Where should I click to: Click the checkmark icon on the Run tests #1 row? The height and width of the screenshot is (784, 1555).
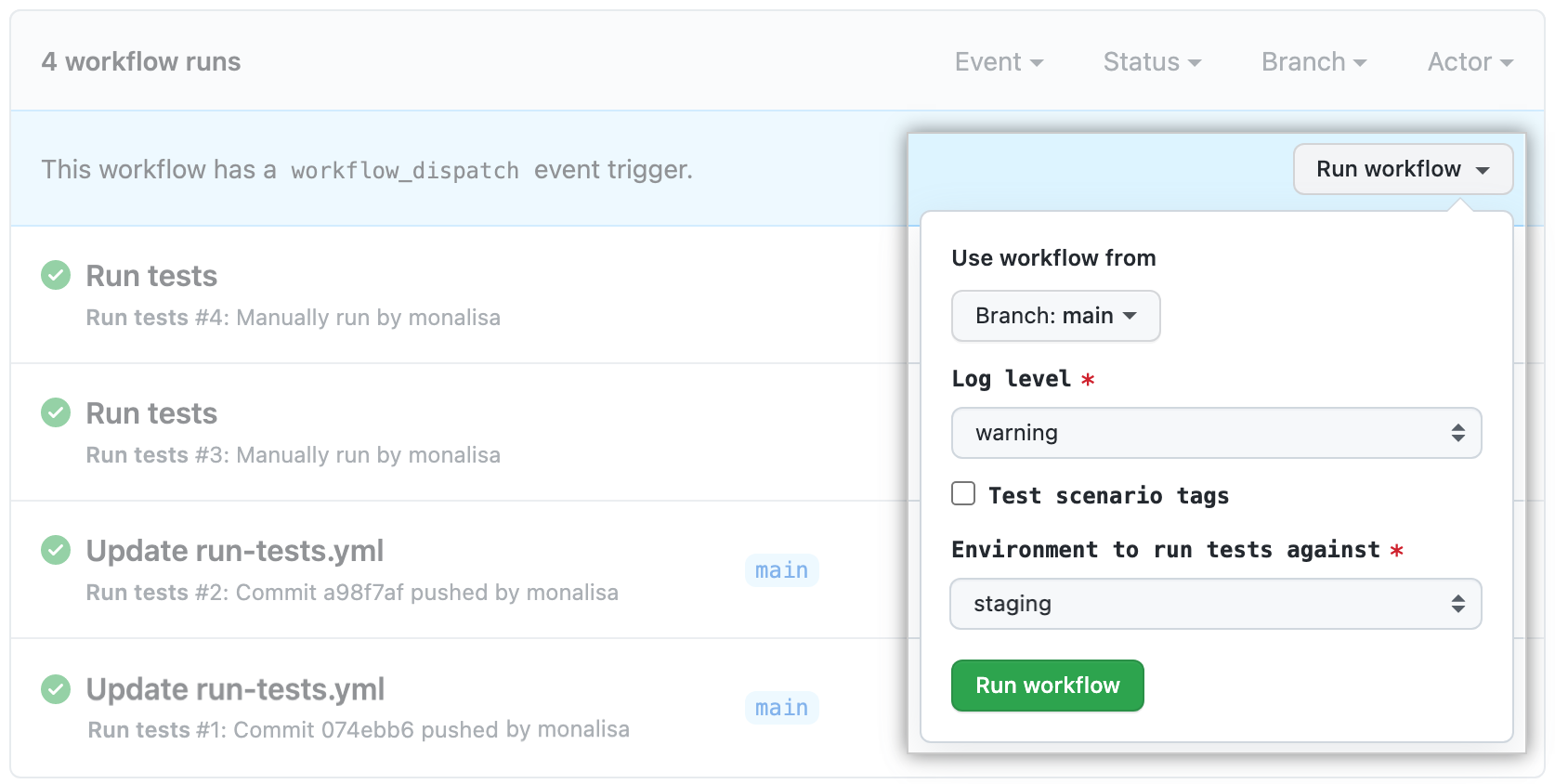click(56, 688)
